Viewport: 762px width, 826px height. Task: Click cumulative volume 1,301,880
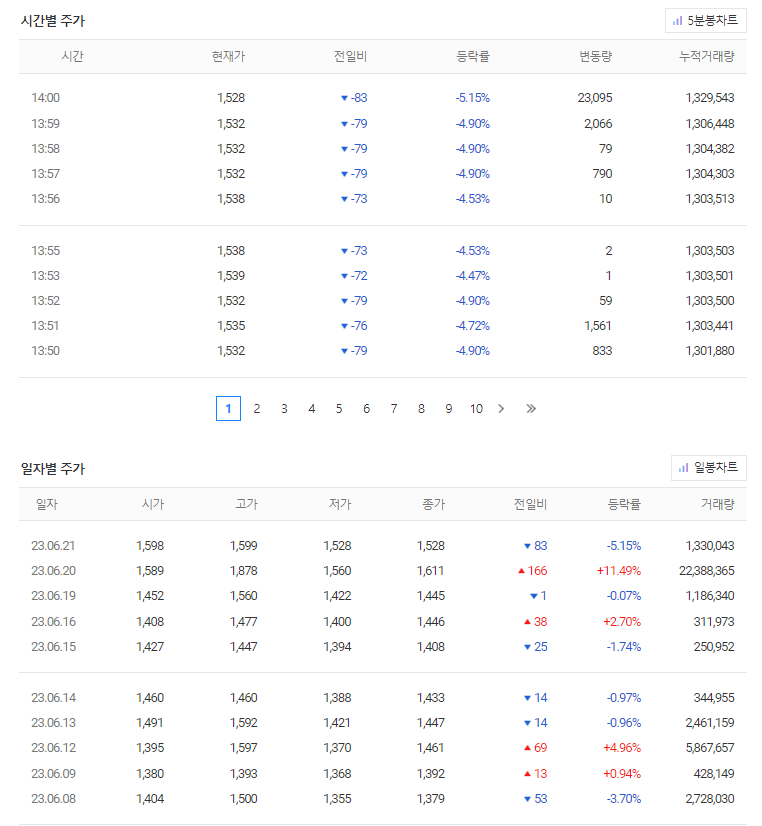[710, 351]
